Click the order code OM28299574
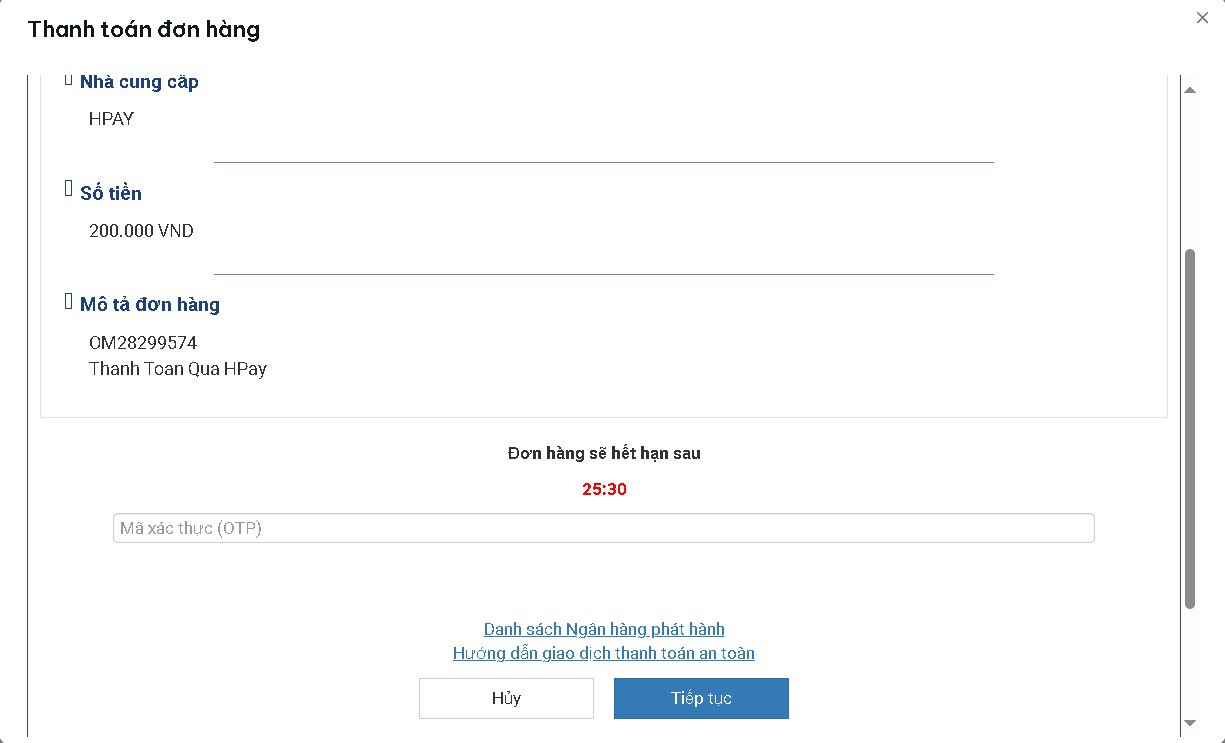The image size is (1225, 743). (x=143, y=343)
